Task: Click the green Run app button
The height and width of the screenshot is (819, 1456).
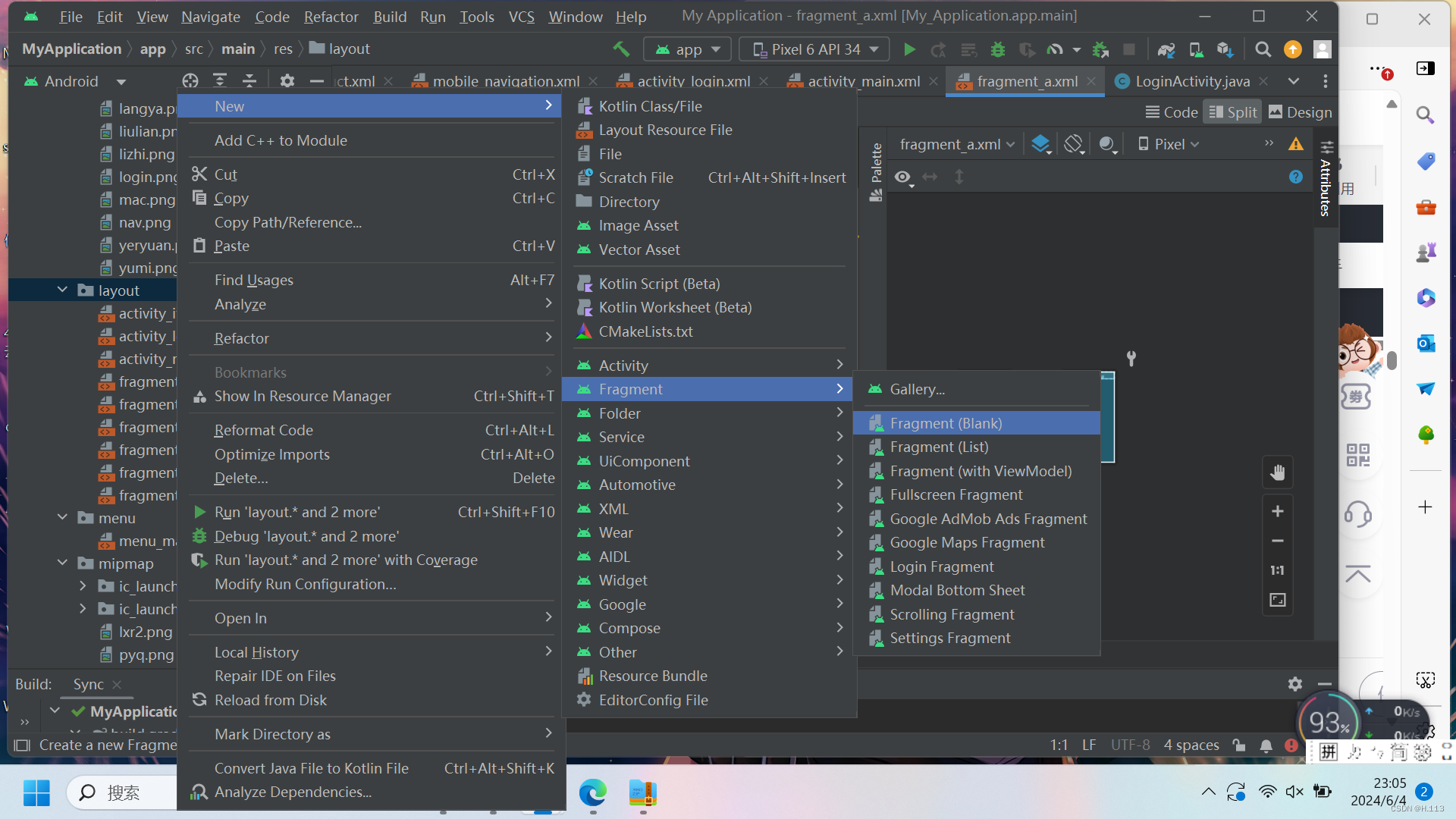Action: (909, 49)
